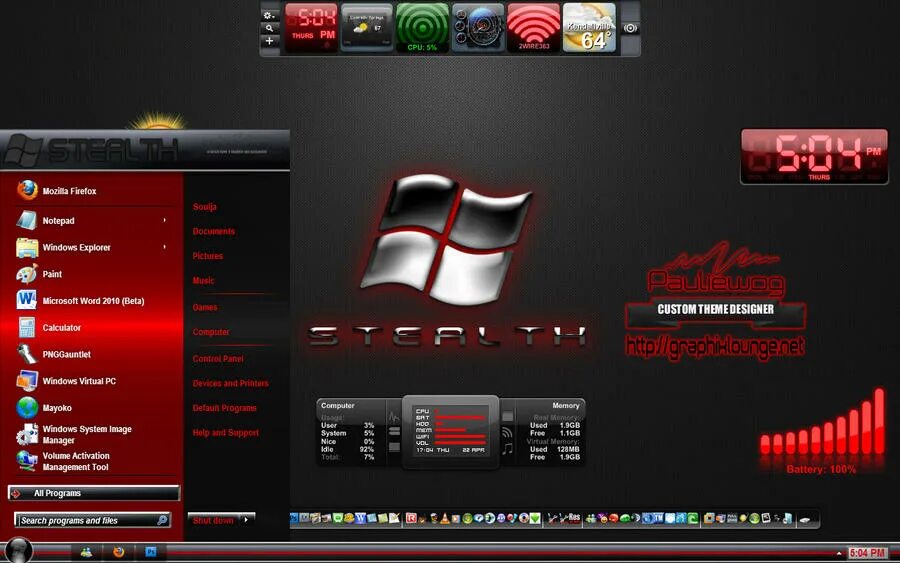Click the battery 100% bar meter
This screenshot has width=900, height=563.
tap(822, 423)
